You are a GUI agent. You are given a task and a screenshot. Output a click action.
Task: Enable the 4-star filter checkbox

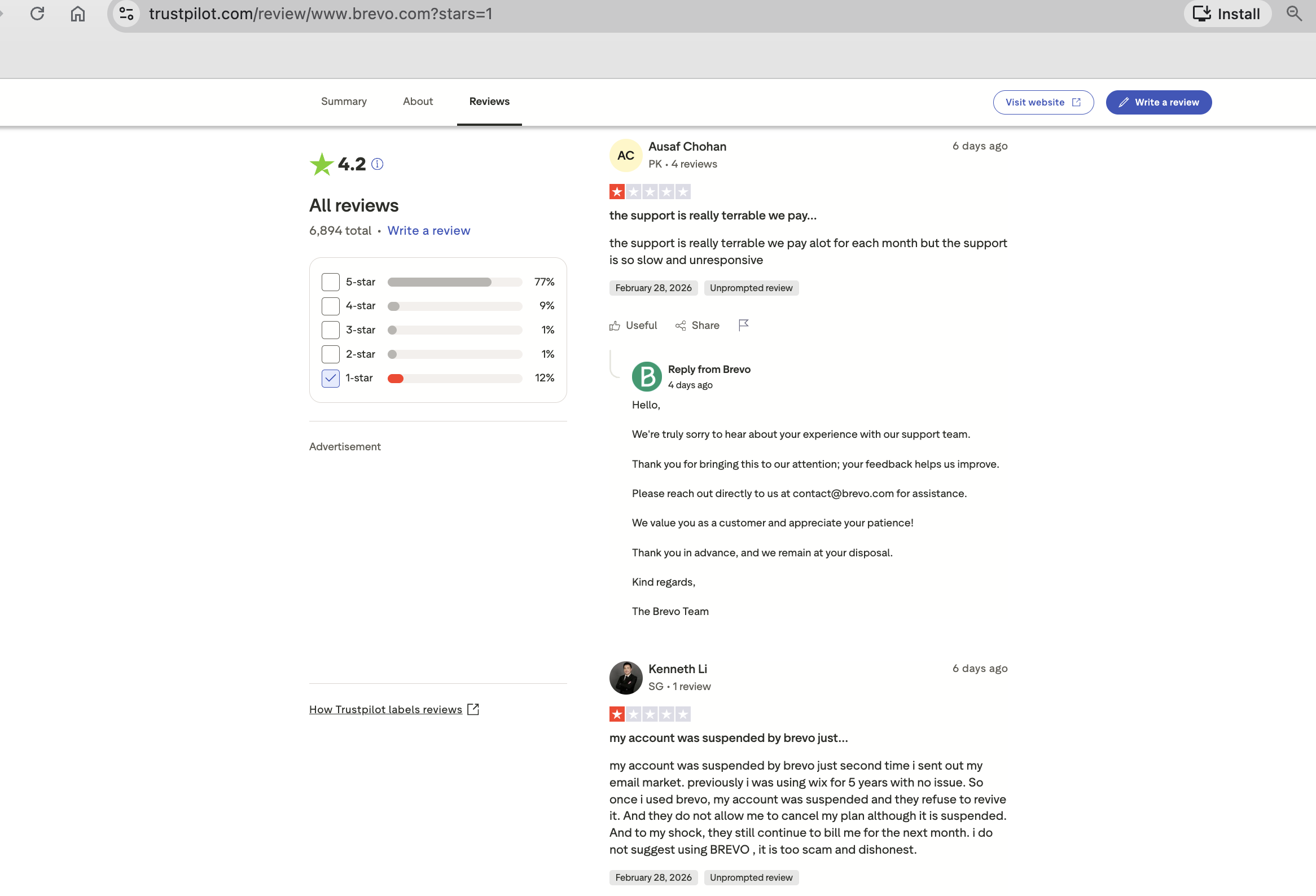(330, 306)
